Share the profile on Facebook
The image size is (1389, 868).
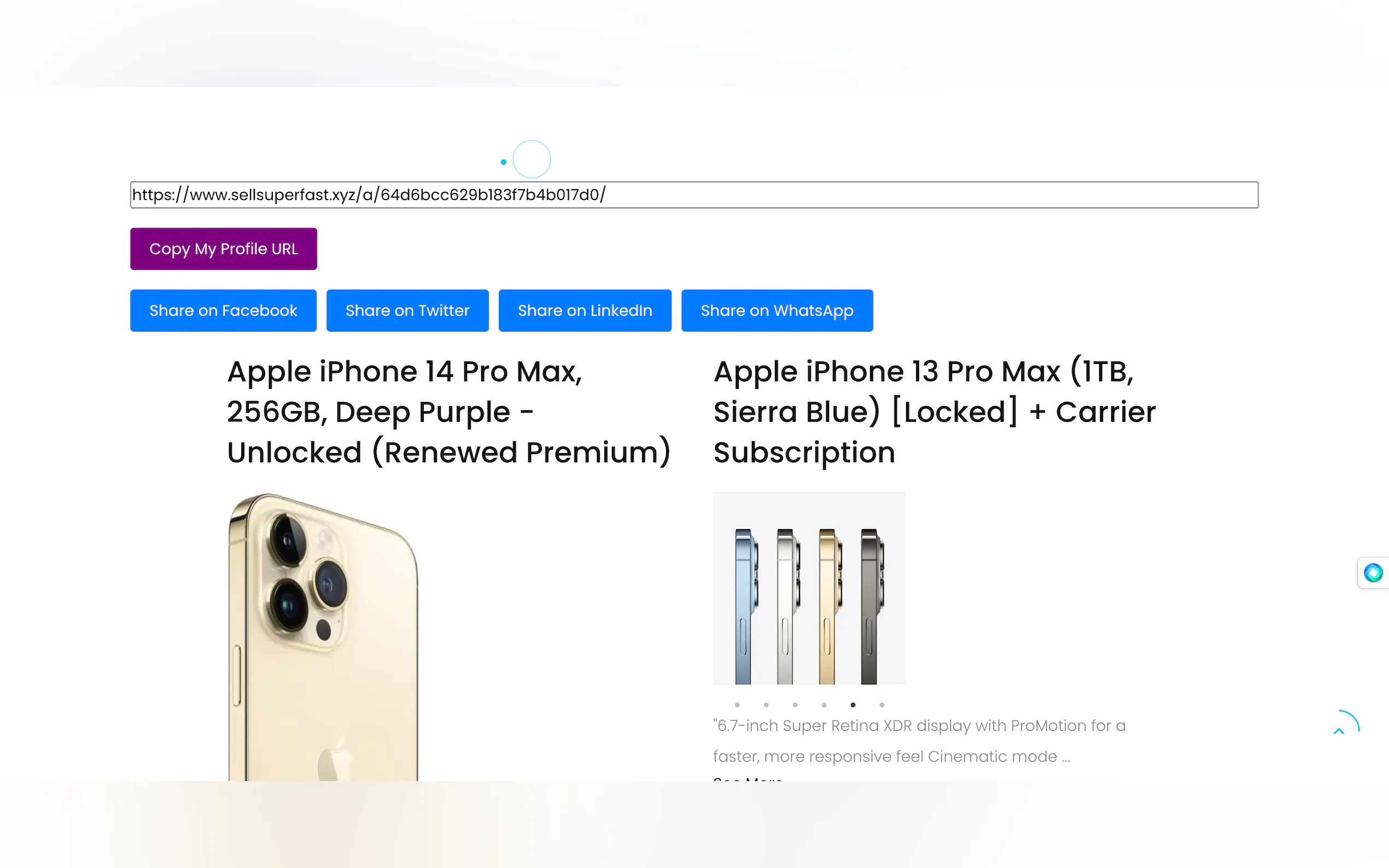223,310
